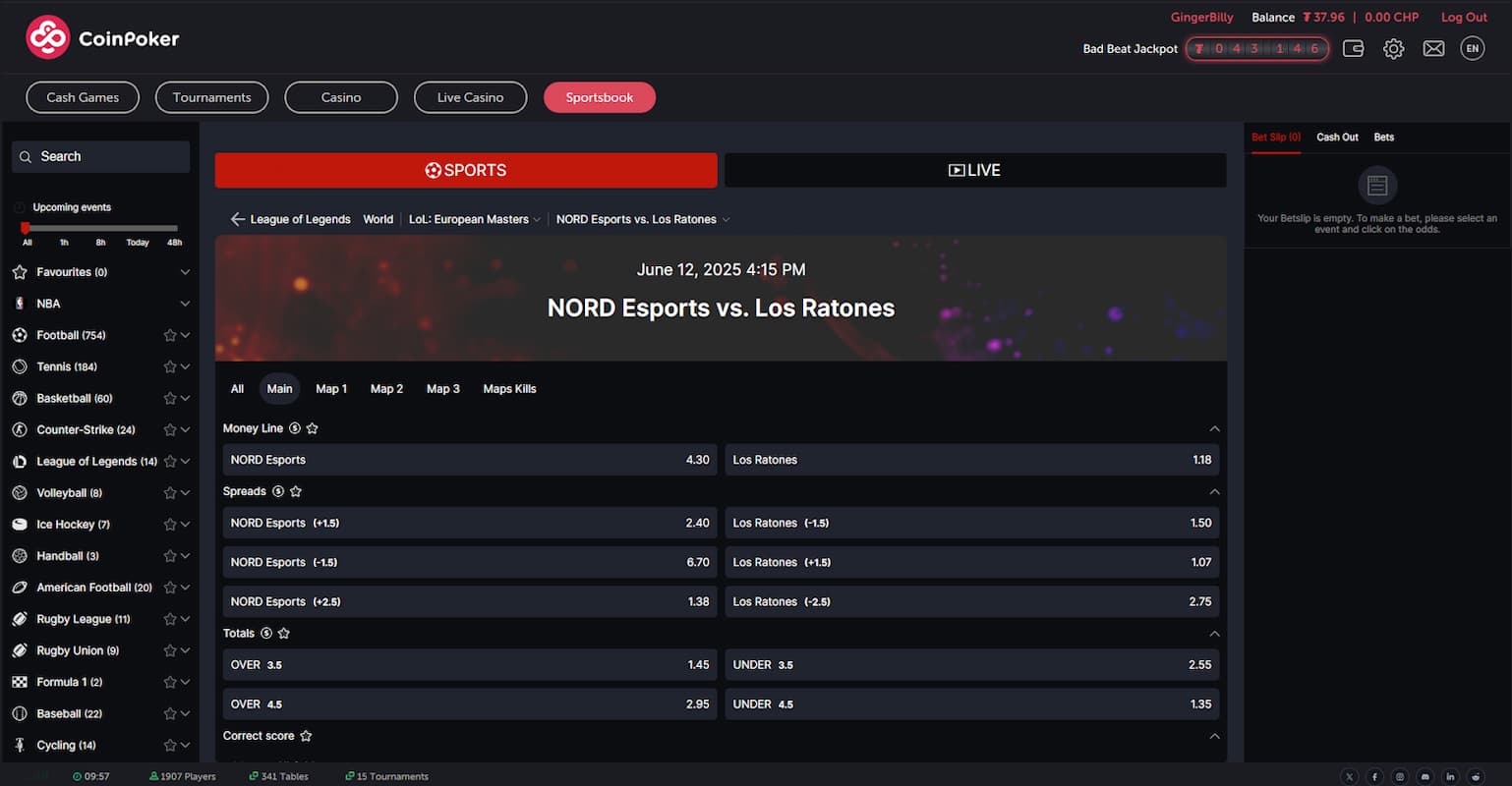Toggle favourite star for League of Legends
Viewport: 1512px width, 786px height.
click(x=169, y=461)
